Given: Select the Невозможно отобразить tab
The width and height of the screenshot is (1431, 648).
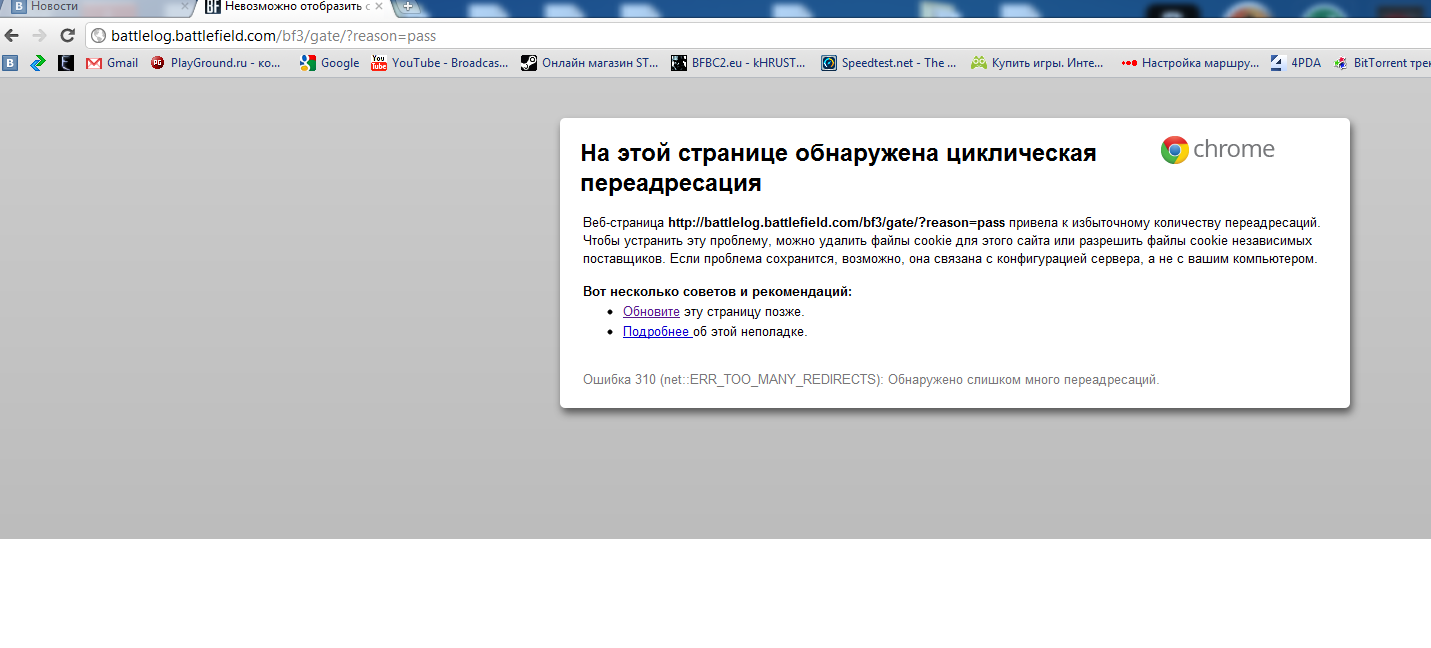Looking at the screenshot, I should coord(290,7).
